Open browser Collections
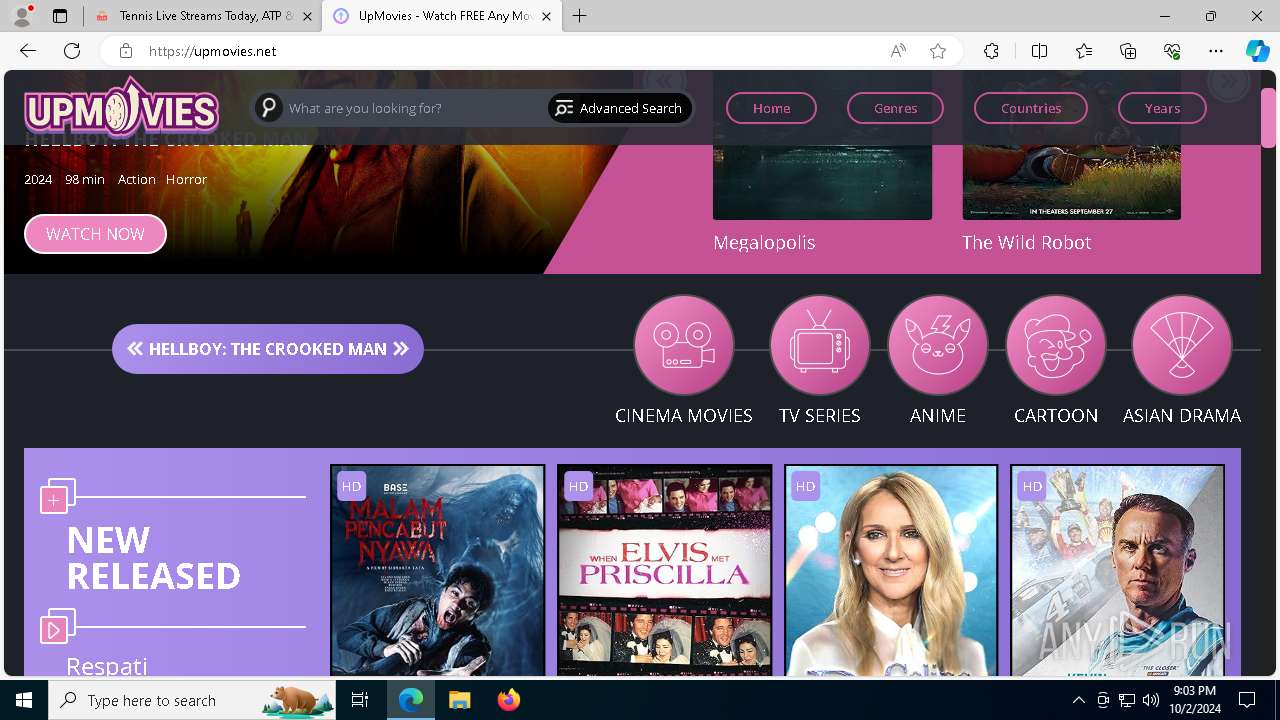 (x=1128, y=51)
